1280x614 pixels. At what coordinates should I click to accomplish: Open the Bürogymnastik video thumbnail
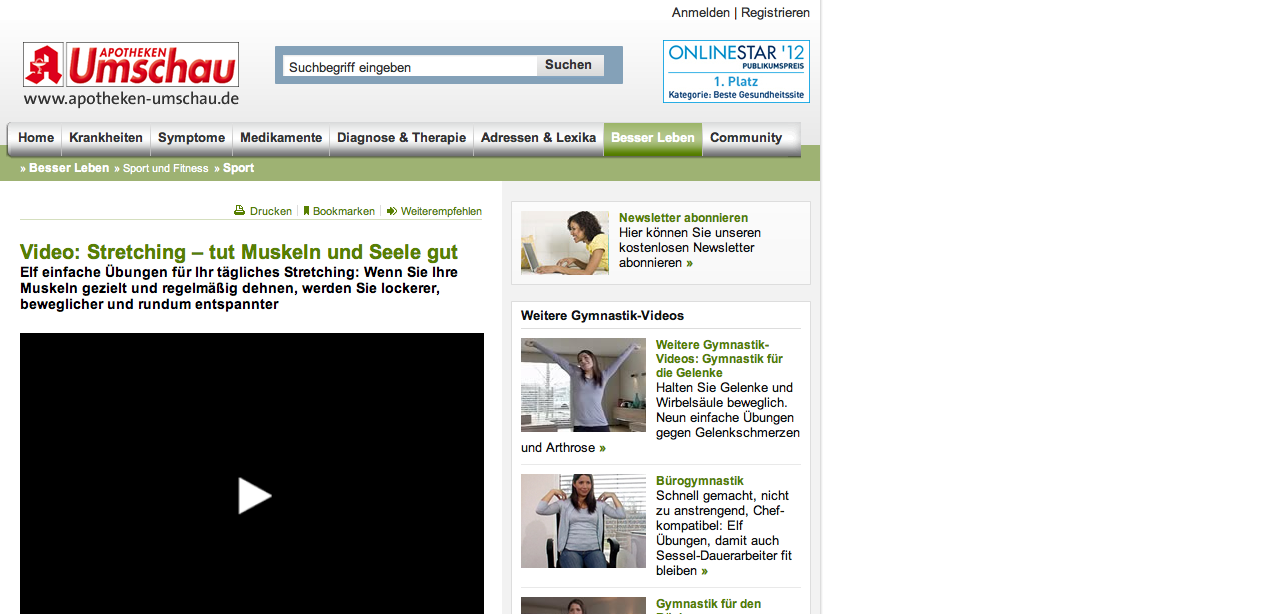tap(583, 521)
